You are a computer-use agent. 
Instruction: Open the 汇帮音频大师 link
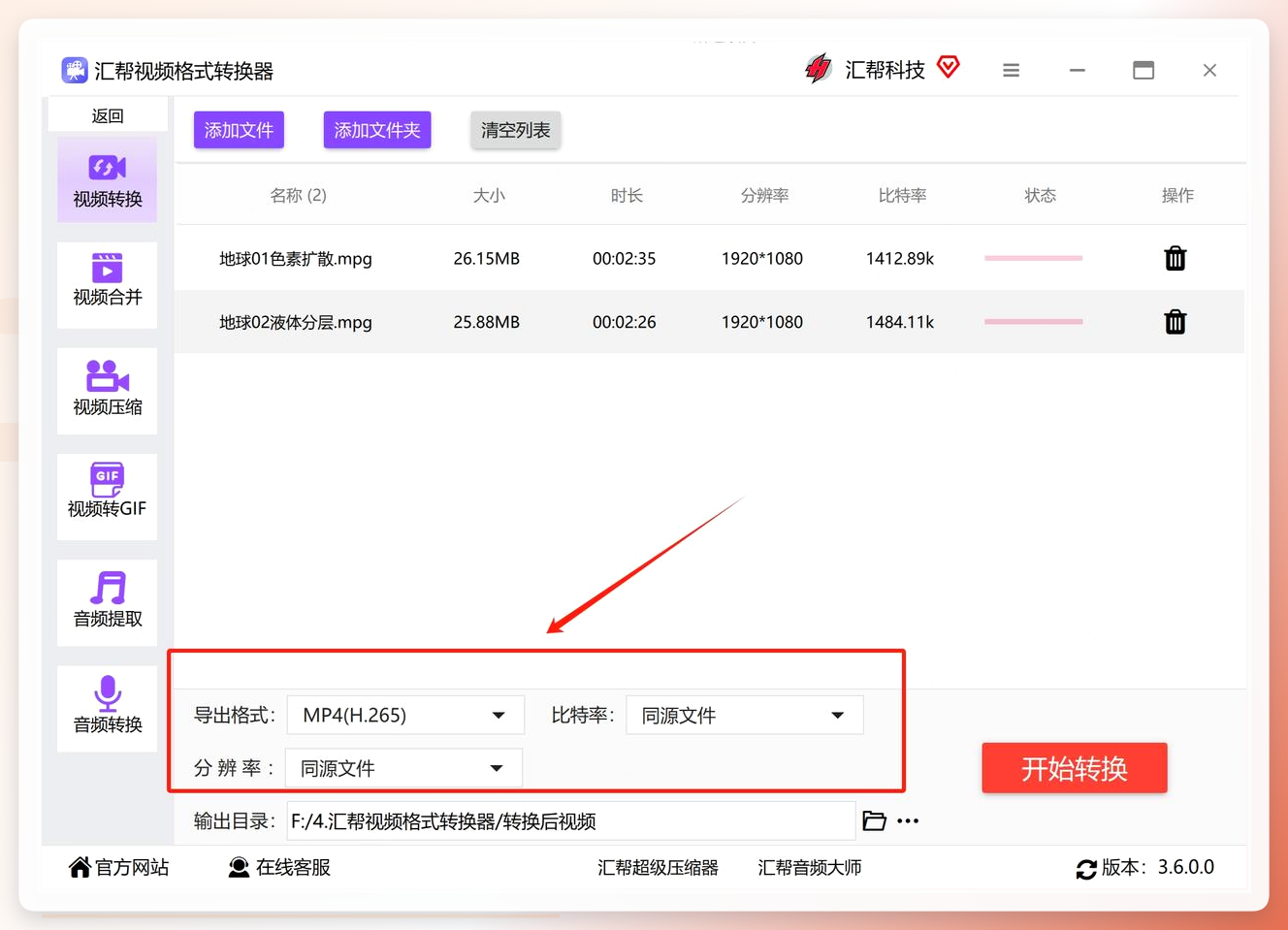(x=810, y=867)
